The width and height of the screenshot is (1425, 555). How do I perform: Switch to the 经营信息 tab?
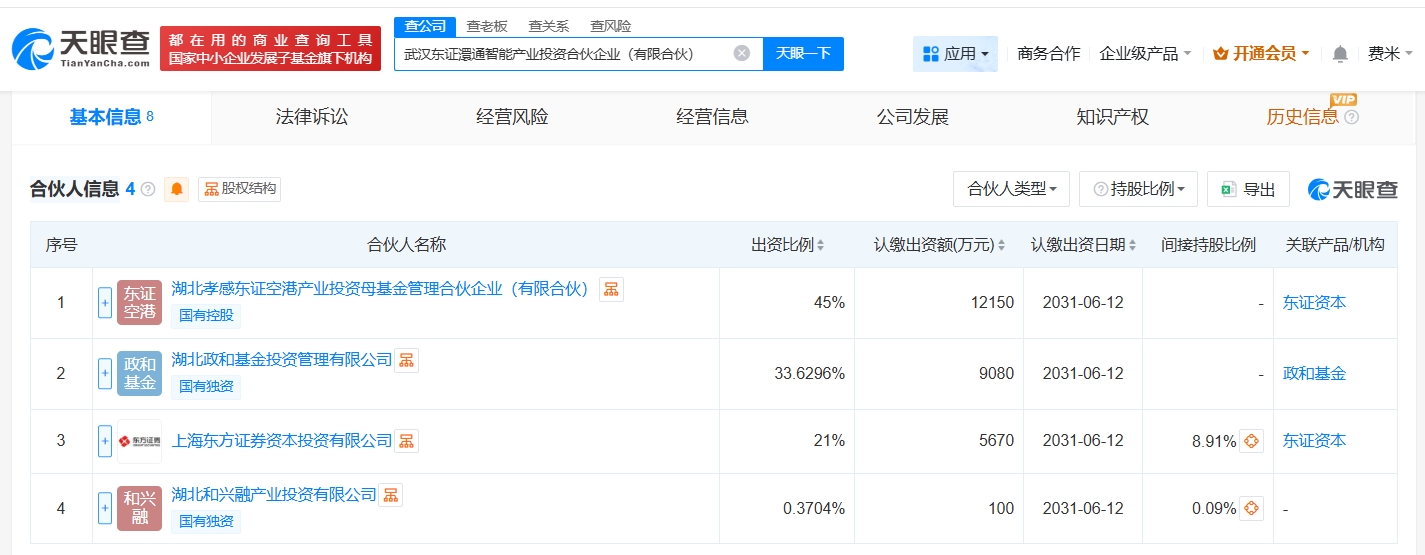(x=712, y=117)
